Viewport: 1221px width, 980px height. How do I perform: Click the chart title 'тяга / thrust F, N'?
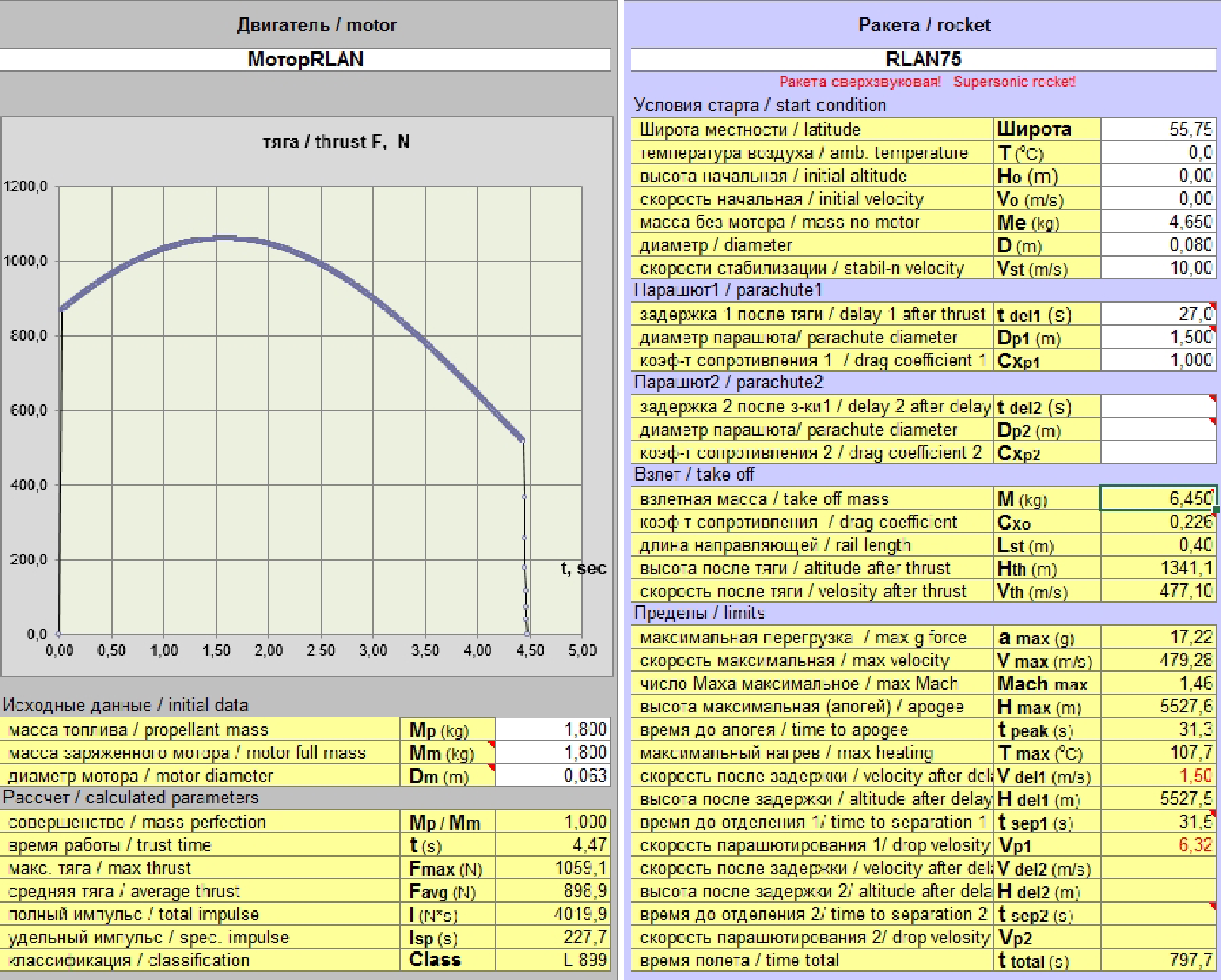336,142
